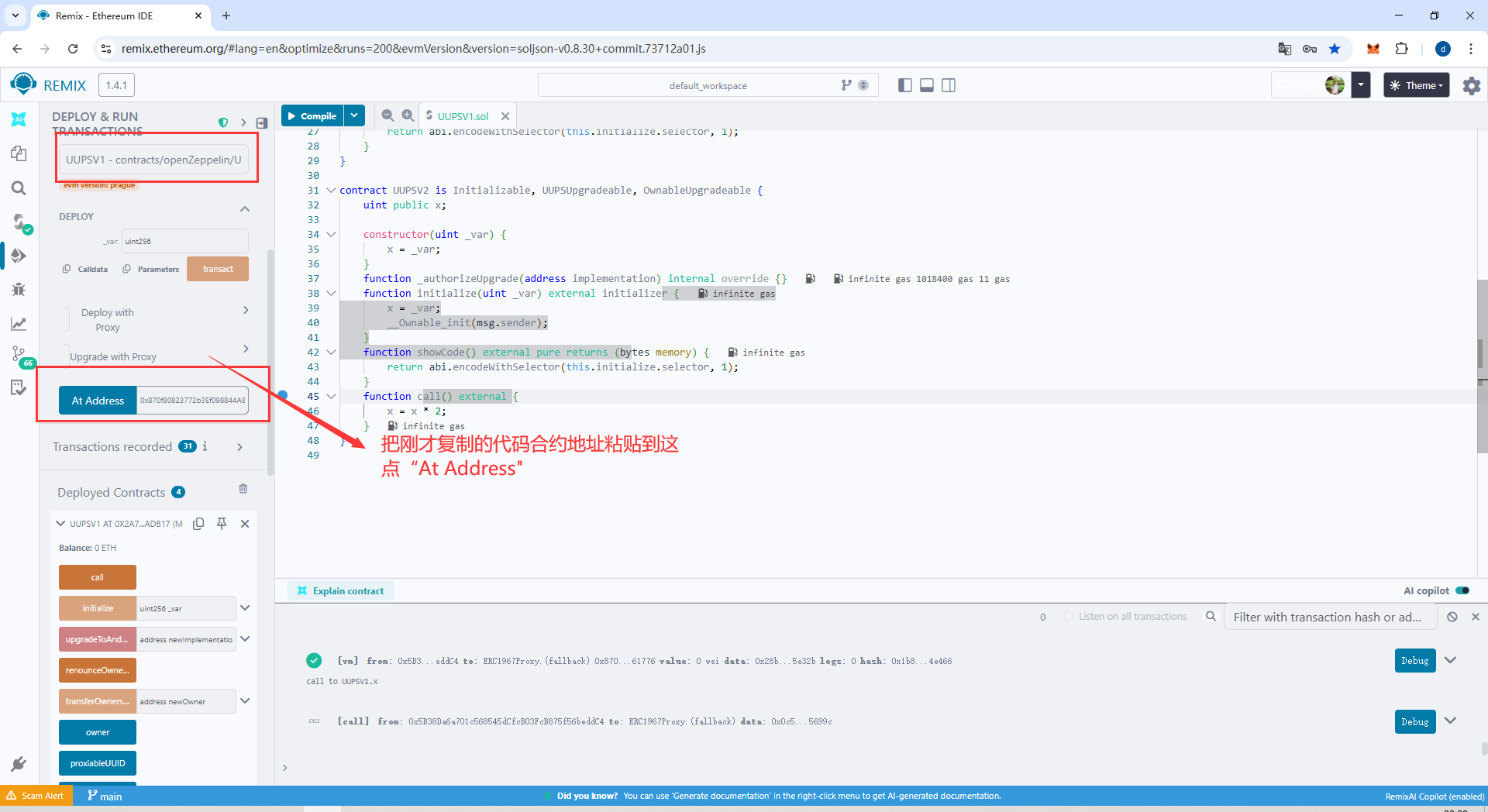Click the Remix logo home icon

(23, 84)
